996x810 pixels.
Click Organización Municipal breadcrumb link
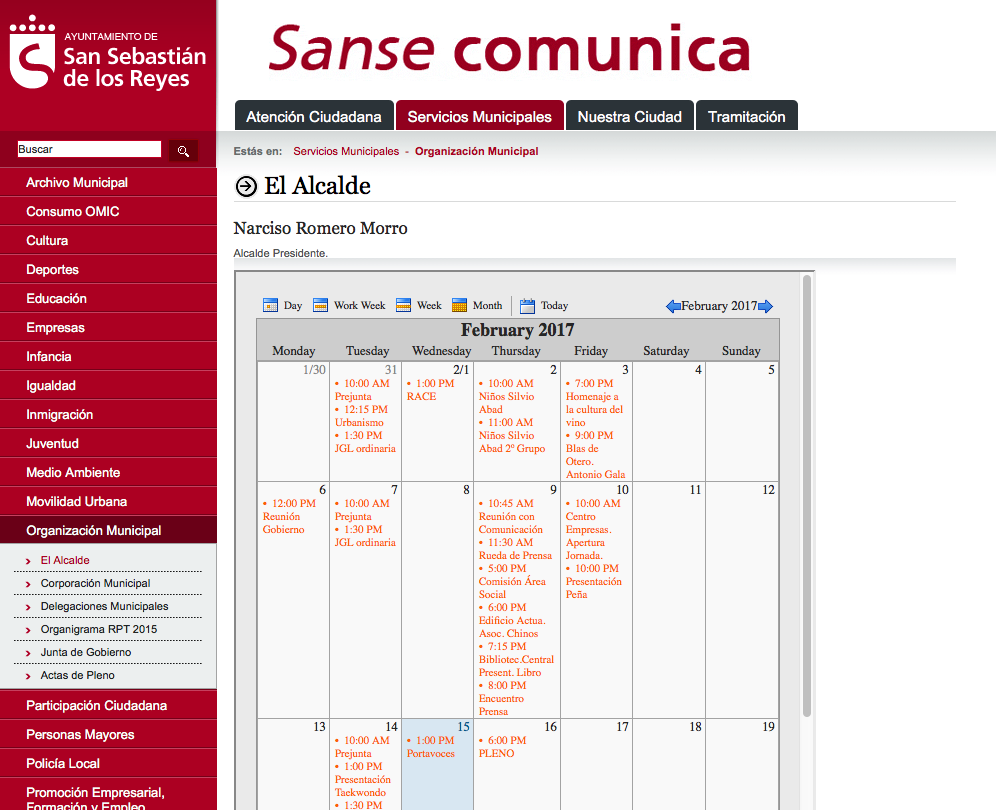click(x=476, y=151)
